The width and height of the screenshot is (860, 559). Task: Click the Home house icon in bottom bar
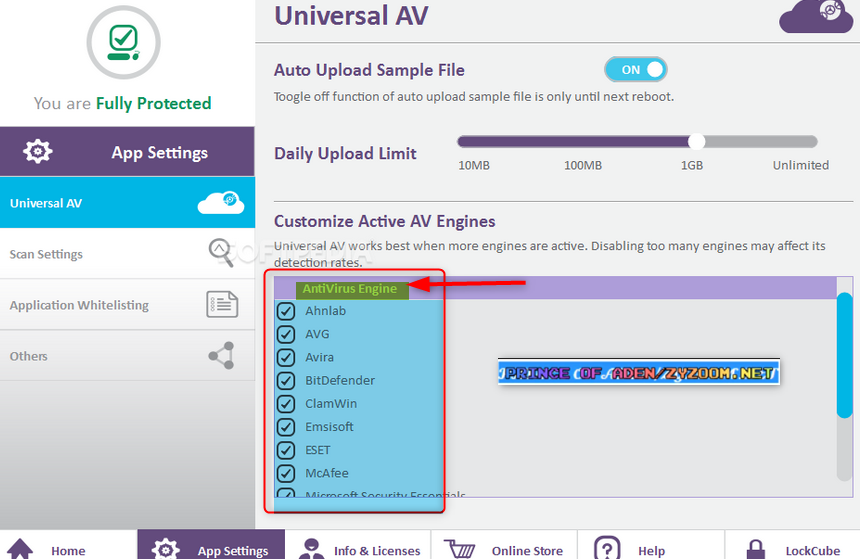tap(21, 549)
